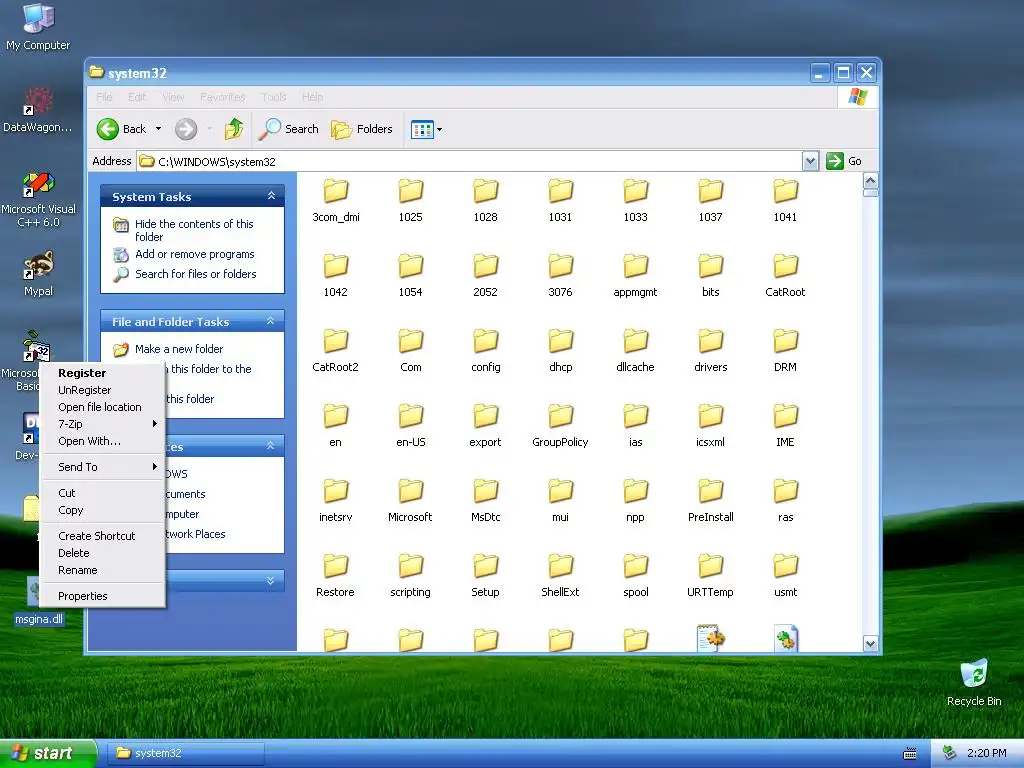The width and height of the screenshot is (1024, 768).
Task: Click the Go button
Action: click(844, 161)
